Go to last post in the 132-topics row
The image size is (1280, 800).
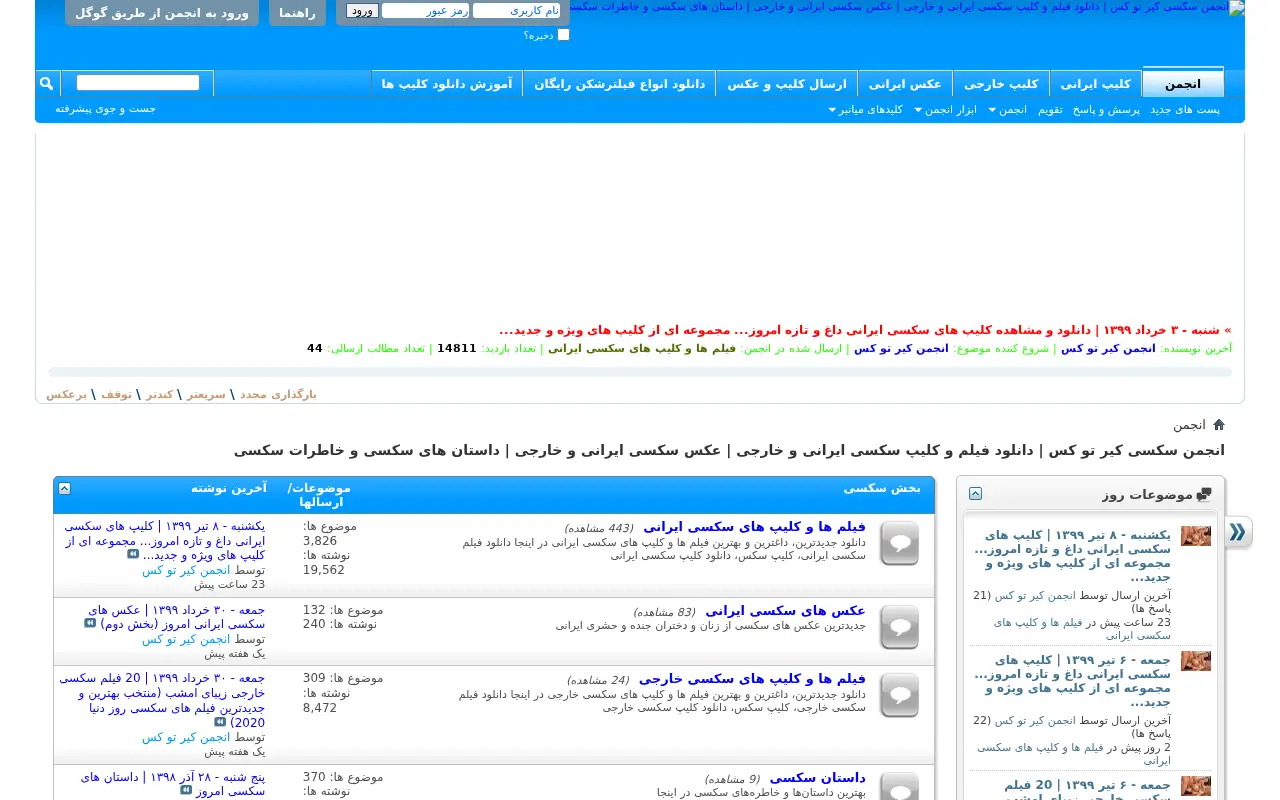(90, 623)
